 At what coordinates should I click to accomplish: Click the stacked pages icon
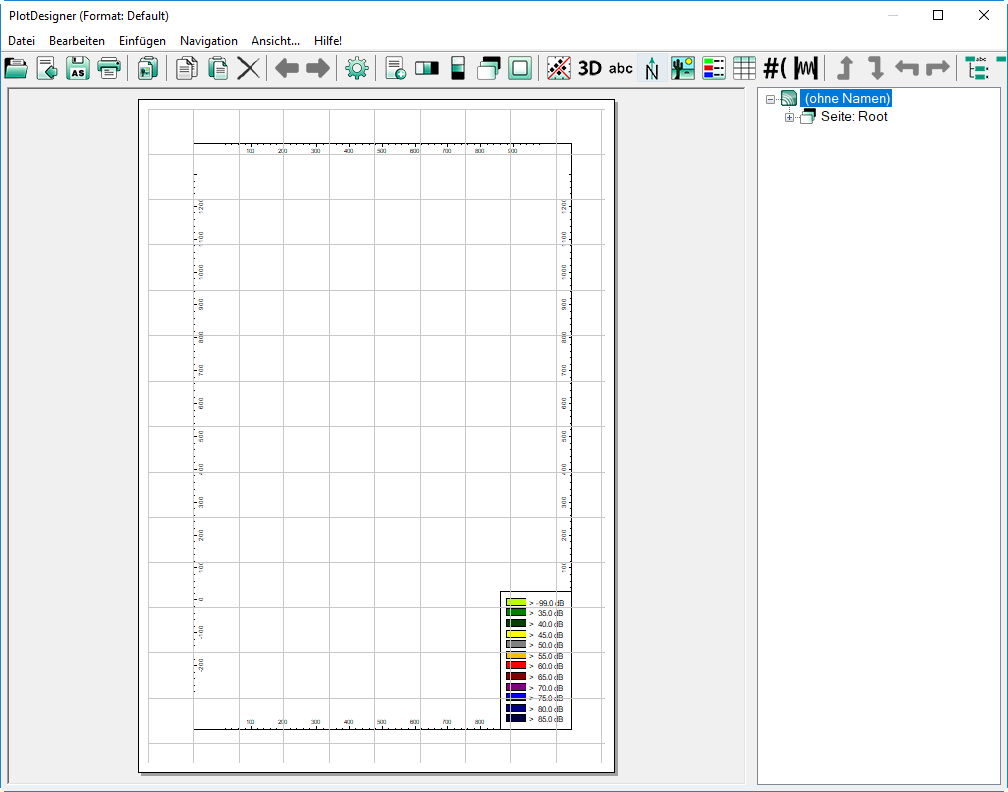coord(489,68)
